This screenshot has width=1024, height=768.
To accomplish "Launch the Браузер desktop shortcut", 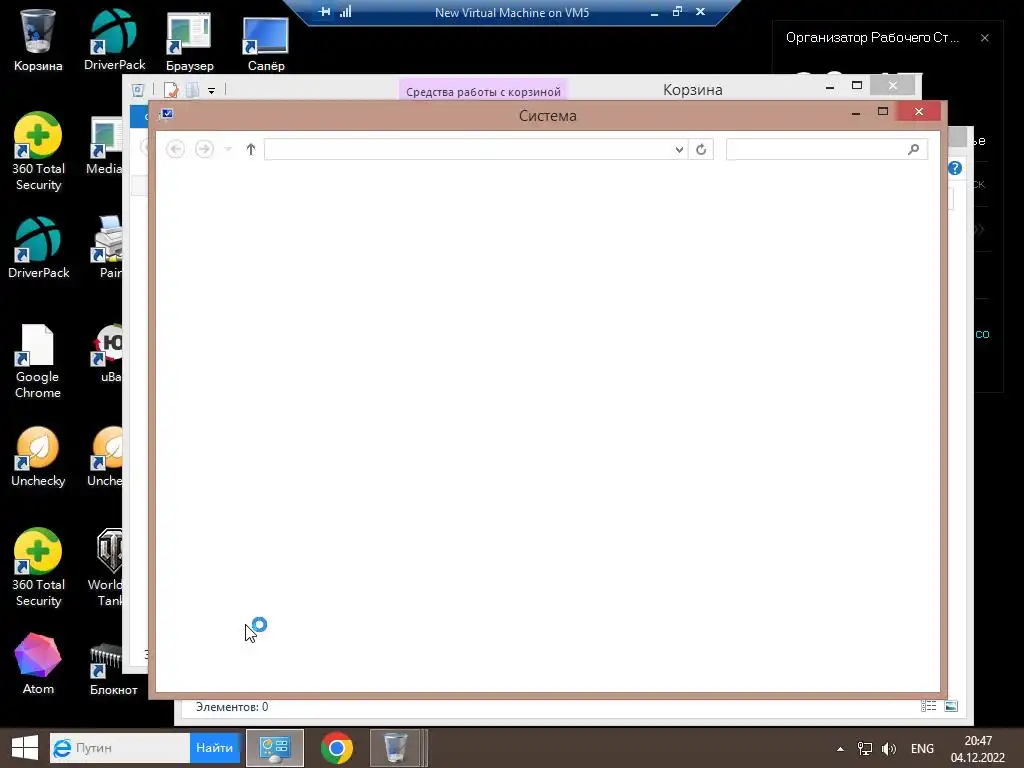I will 189,40.
